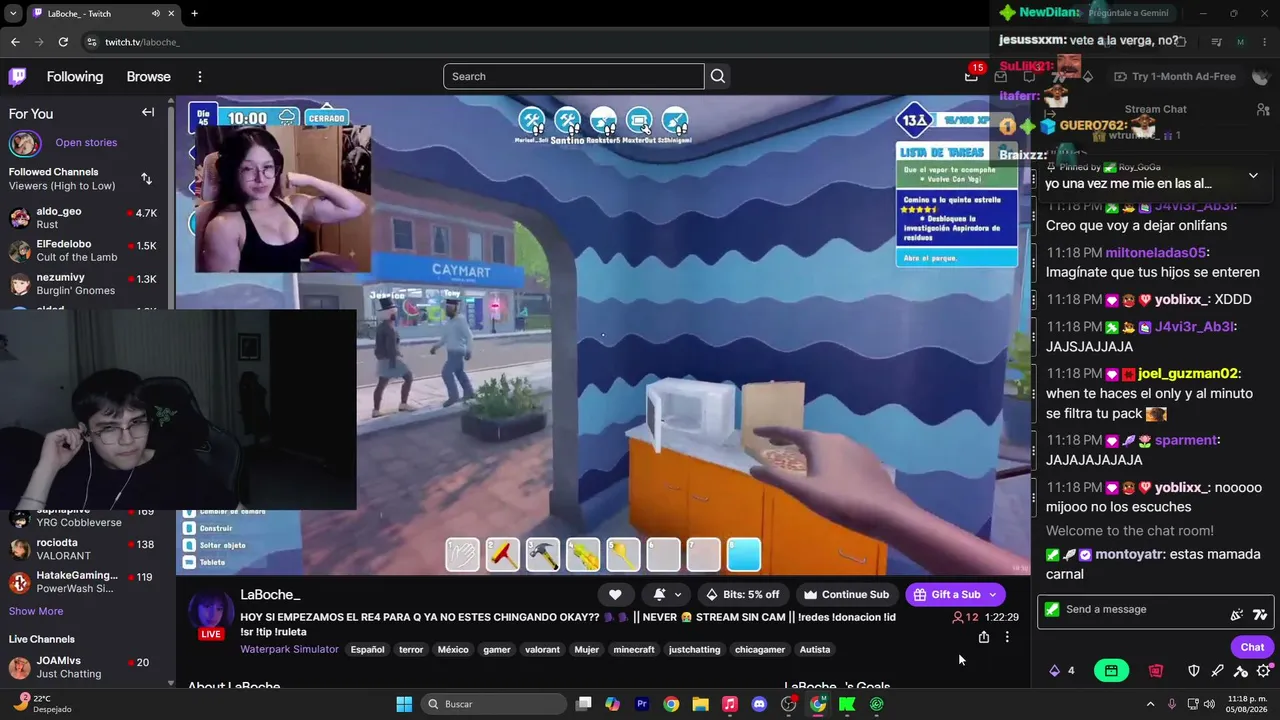Select the valorant tag

tap(542, 650)
